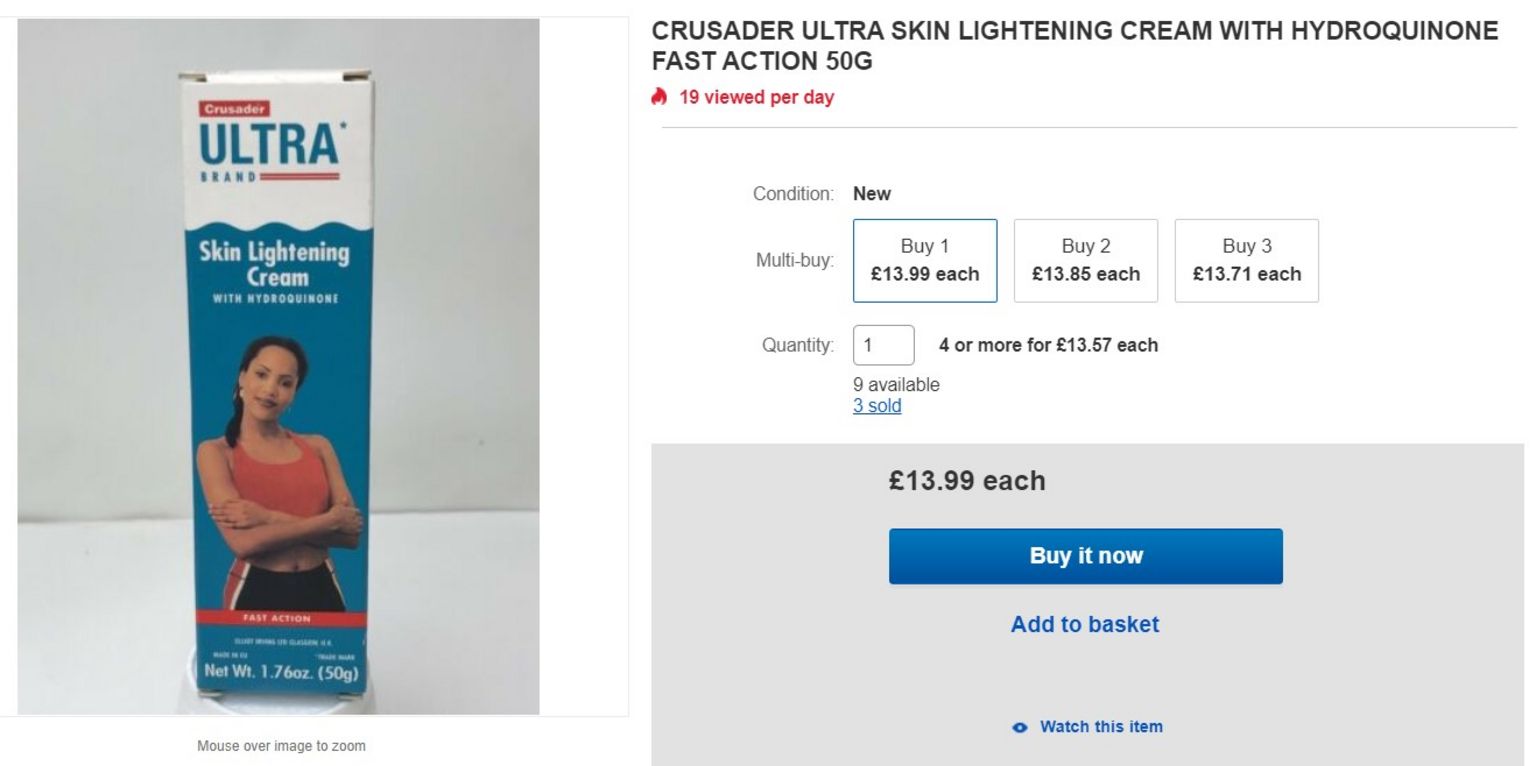This screenshot has width=1536, height=766.
Task: Pick the Buy 3 multi-buy offer
Action: pos(1246,260)
